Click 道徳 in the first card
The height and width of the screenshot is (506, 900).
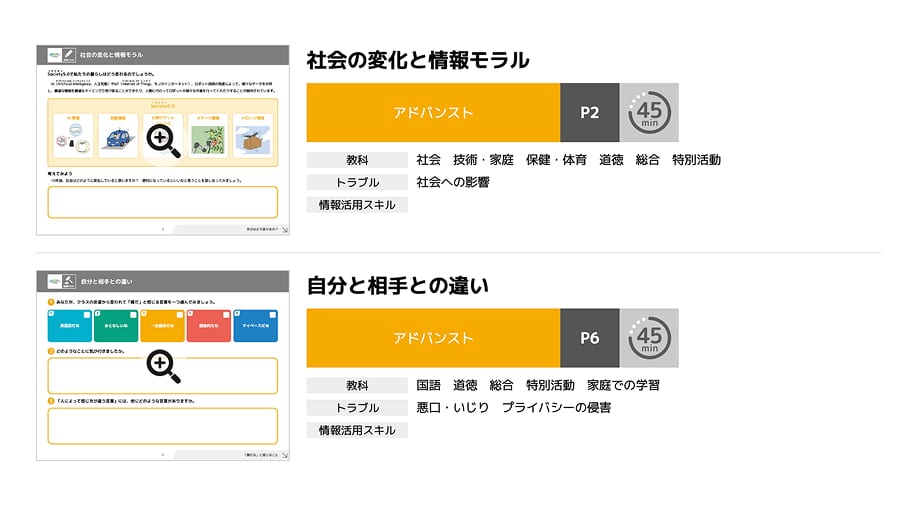coord(611,159)
